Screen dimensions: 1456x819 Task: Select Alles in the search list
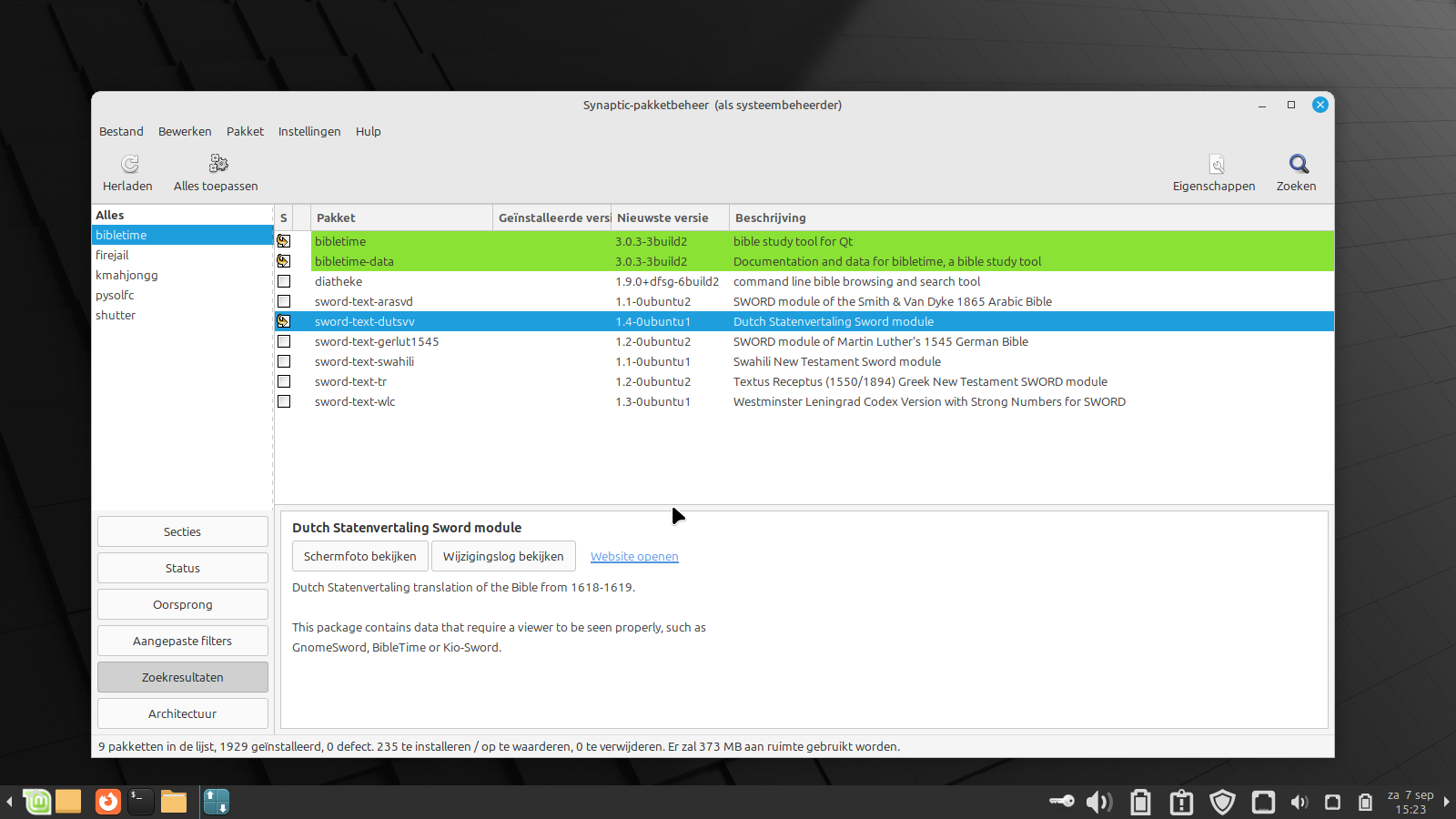point(182,215)
